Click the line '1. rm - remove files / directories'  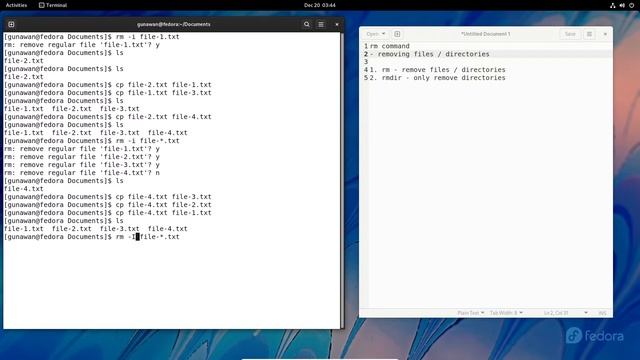(x=438, y=70)
